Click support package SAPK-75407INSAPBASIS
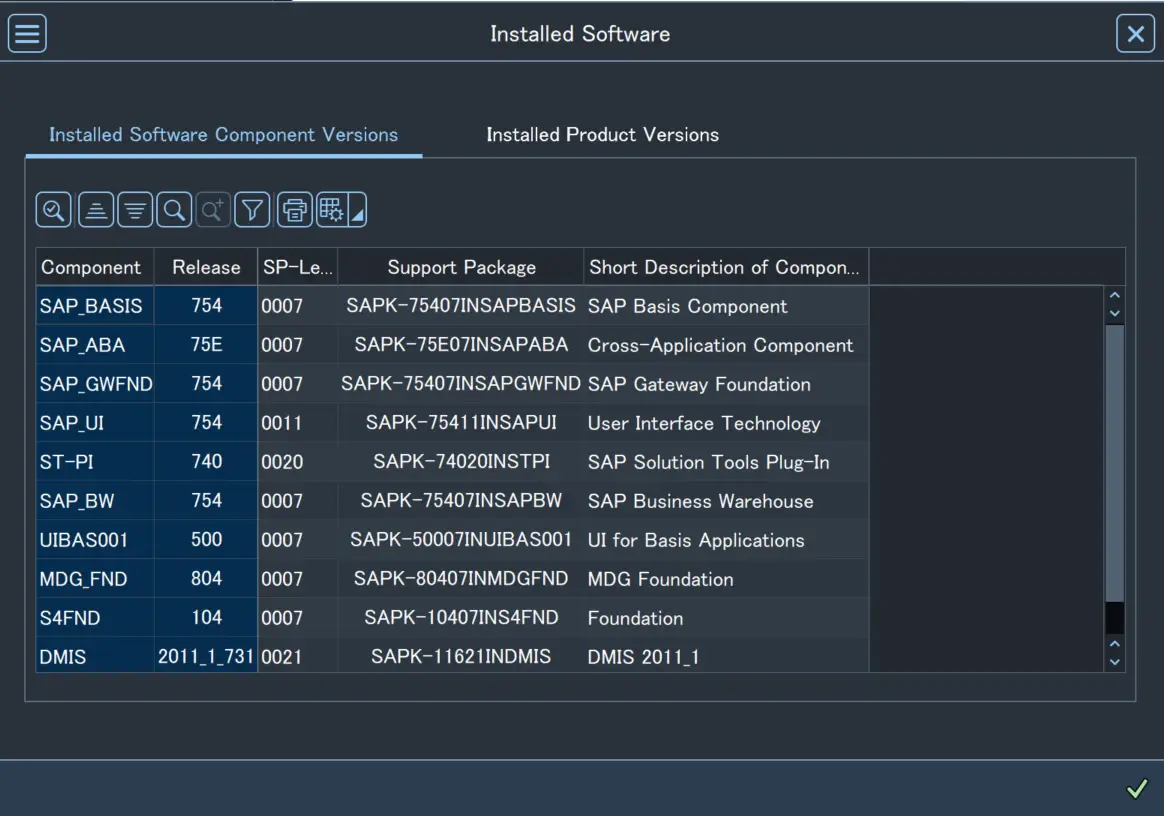1164x816 pixels. coord(460,306)
